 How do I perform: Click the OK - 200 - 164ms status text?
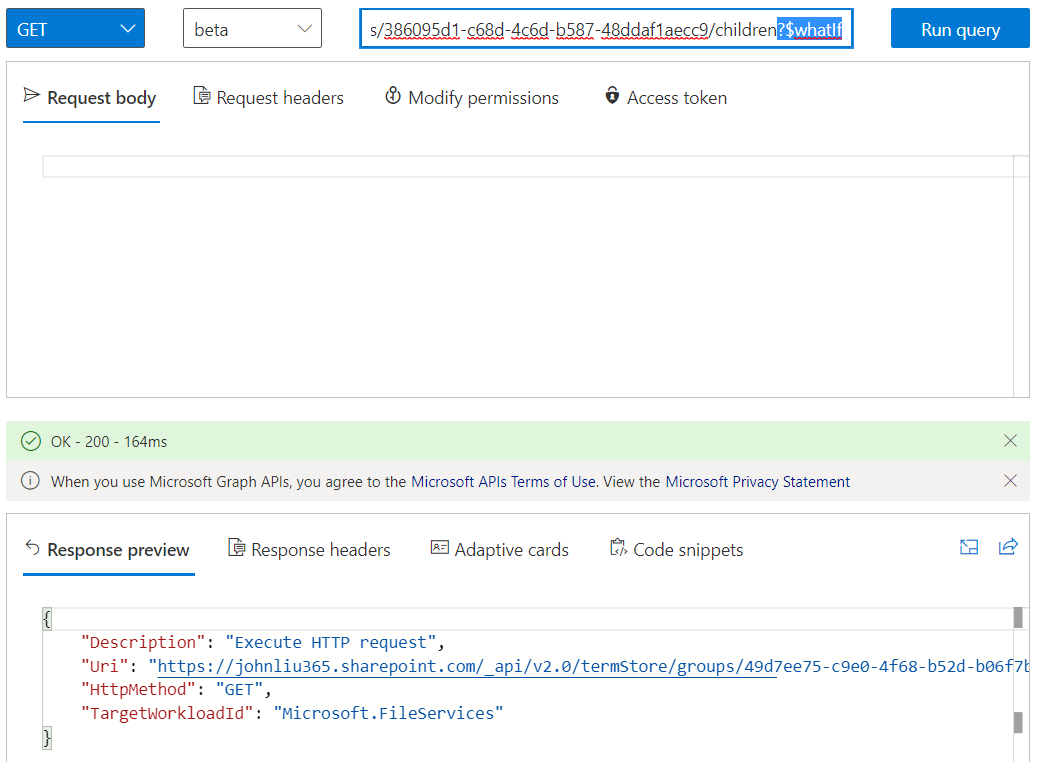point(109,442)
